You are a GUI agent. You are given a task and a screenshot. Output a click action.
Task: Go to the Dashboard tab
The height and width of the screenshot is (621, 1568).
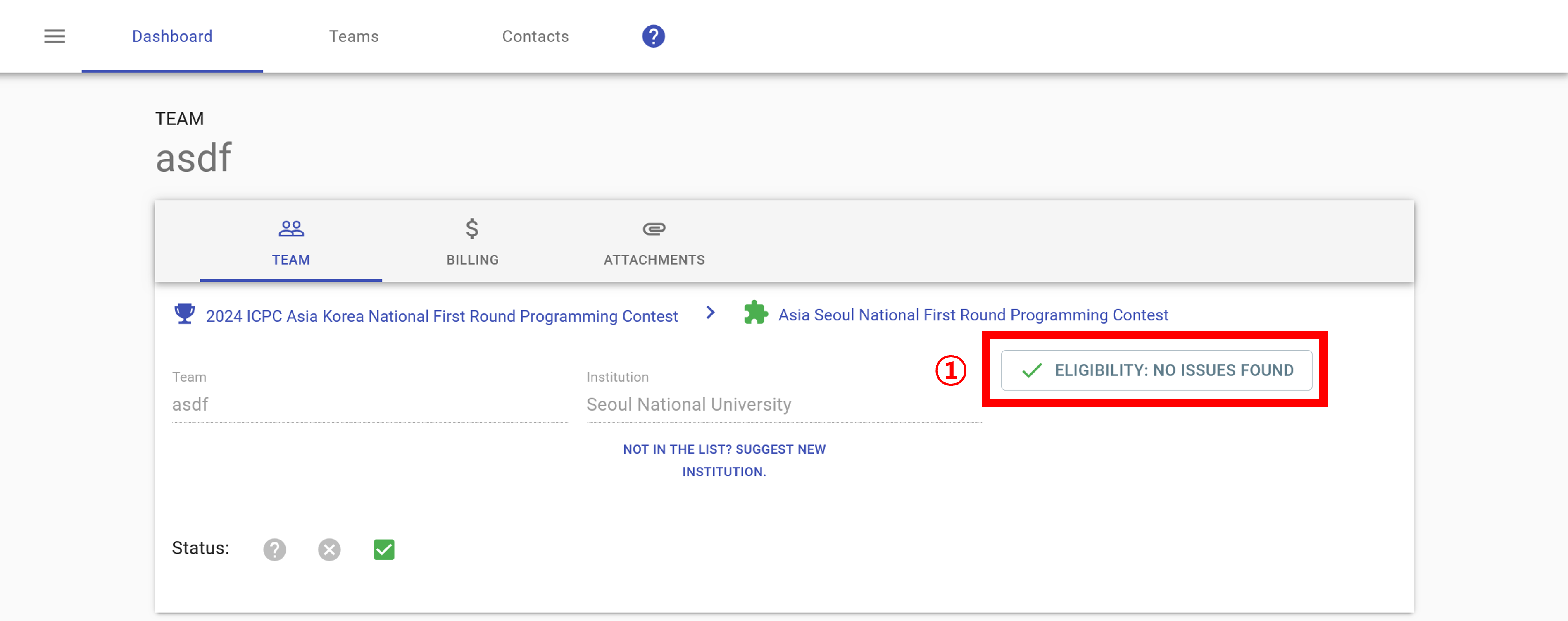click(172, 36)
